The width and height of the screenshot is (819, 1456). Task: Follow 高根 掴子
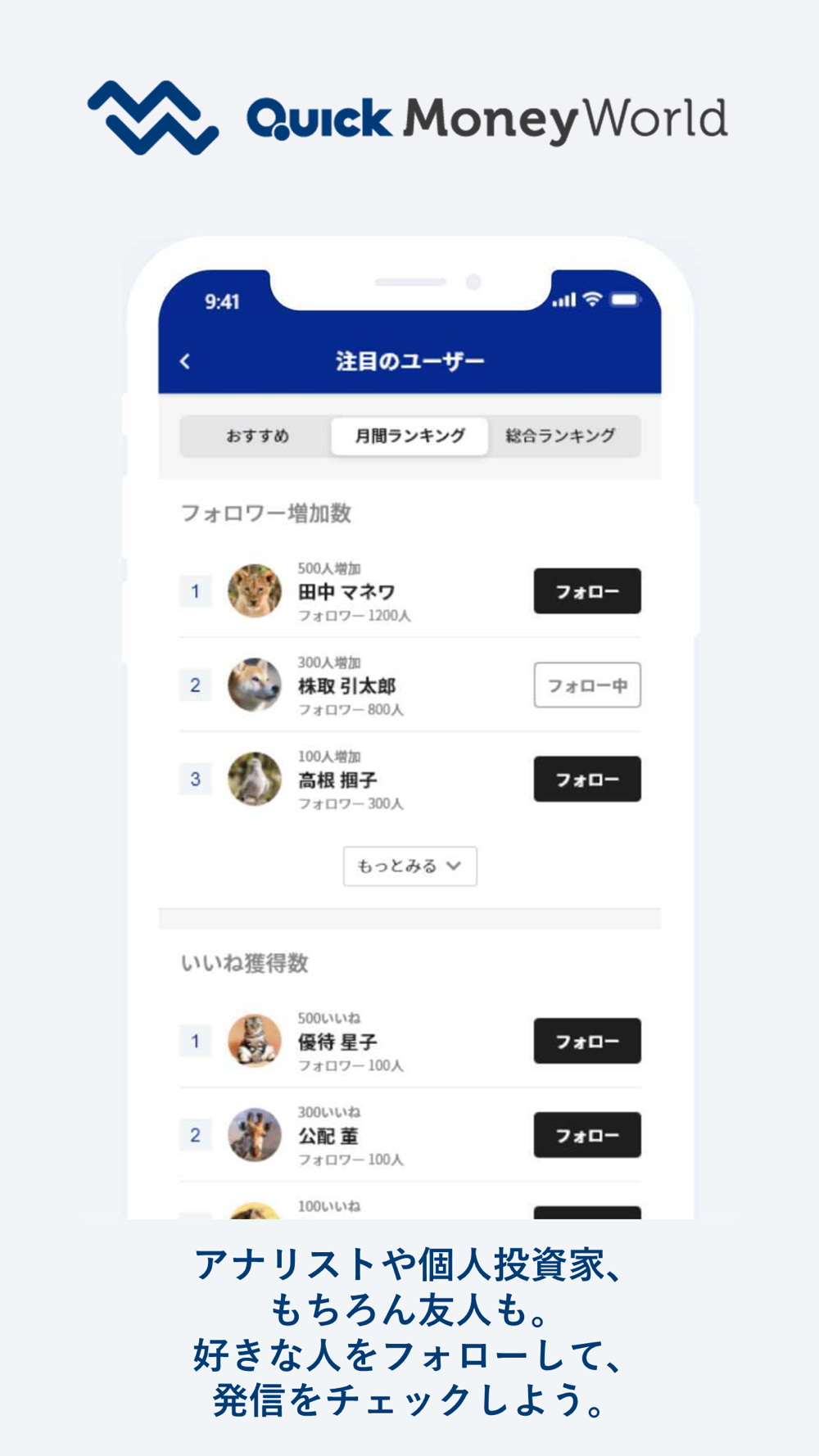587,779
